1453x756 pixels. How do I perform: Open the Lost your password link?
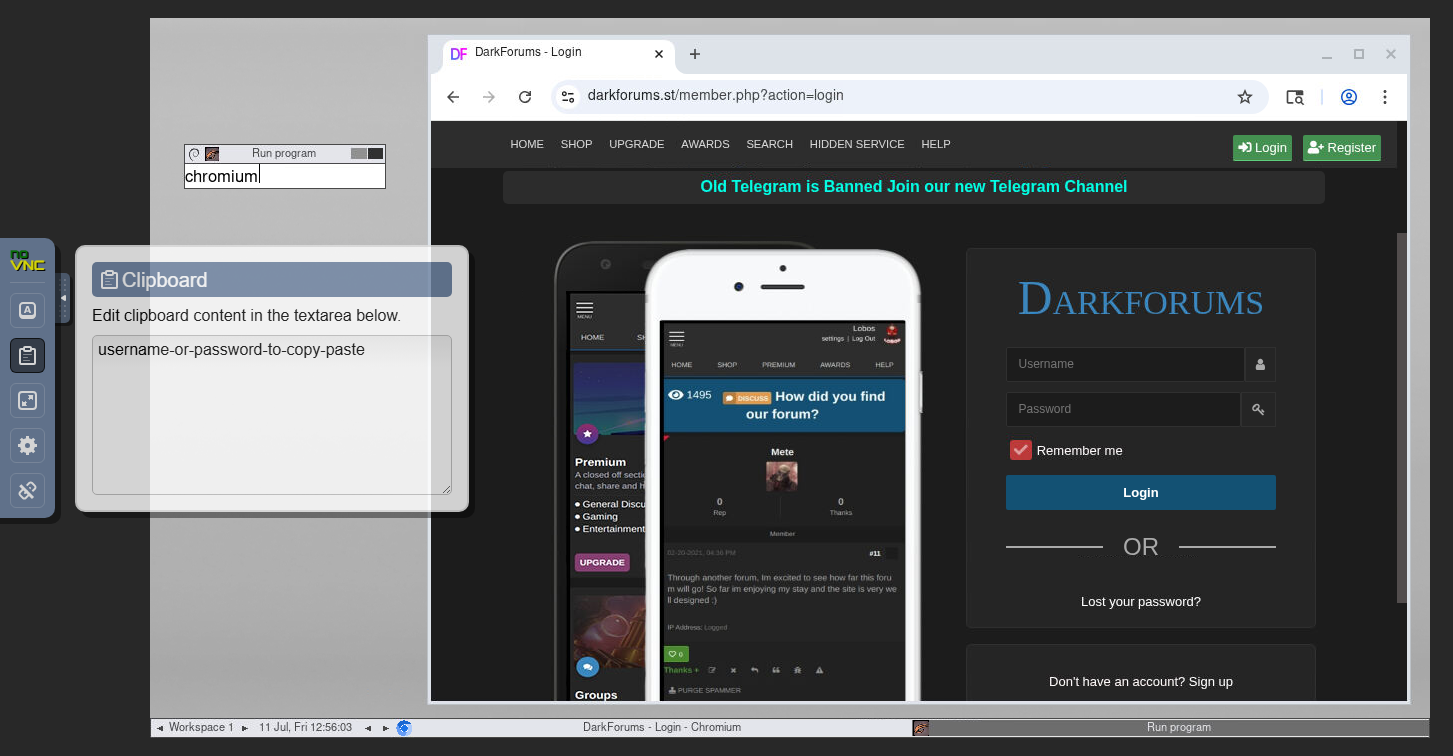coord(1141,602)
